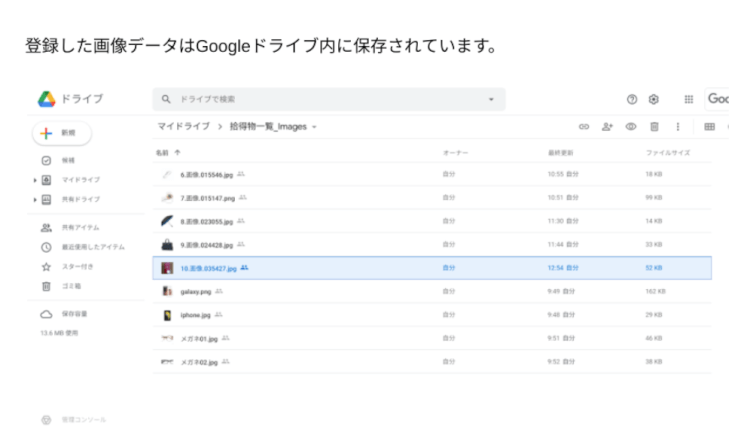The image size is (750, 438).
Task: Select file 6.画像.015546.jpg
Action: click(432, 175)
